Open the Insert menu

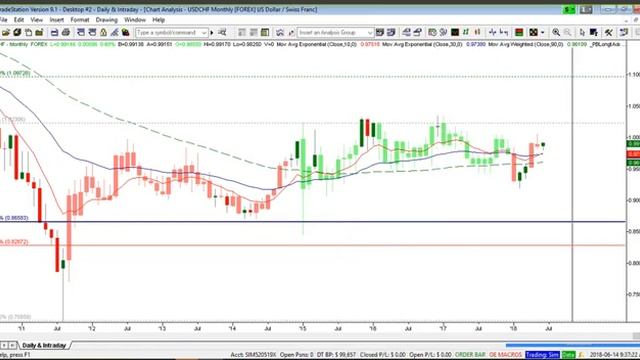click(57, 20)
